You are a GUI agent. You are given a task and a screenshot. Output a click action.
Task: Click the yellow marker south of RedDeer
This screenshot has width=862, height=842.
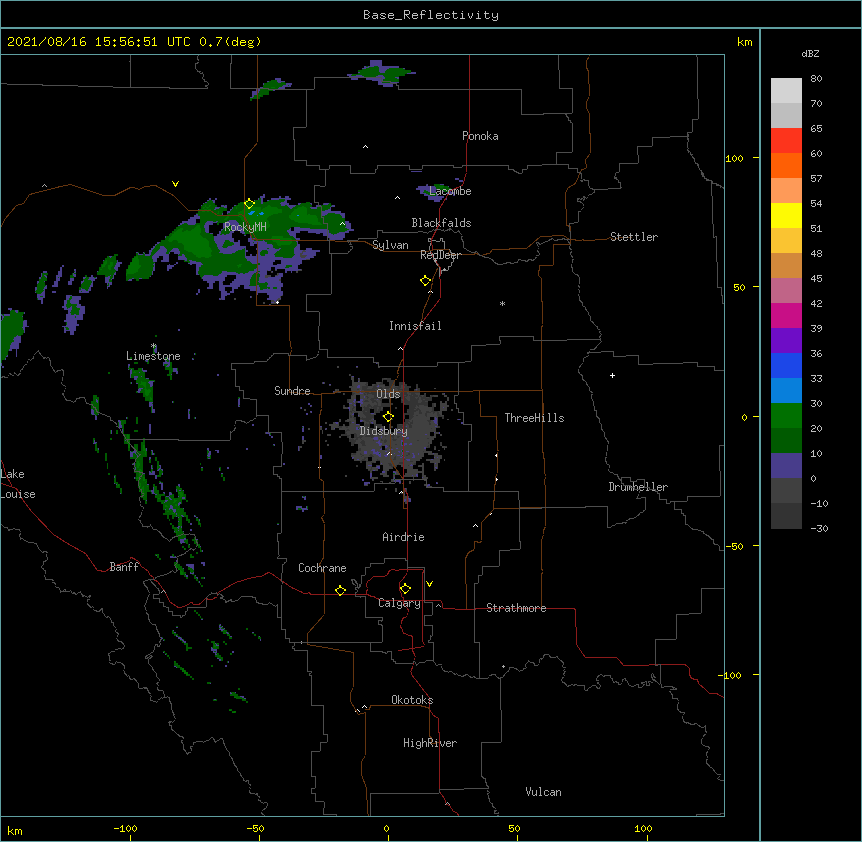click(426, 281)
